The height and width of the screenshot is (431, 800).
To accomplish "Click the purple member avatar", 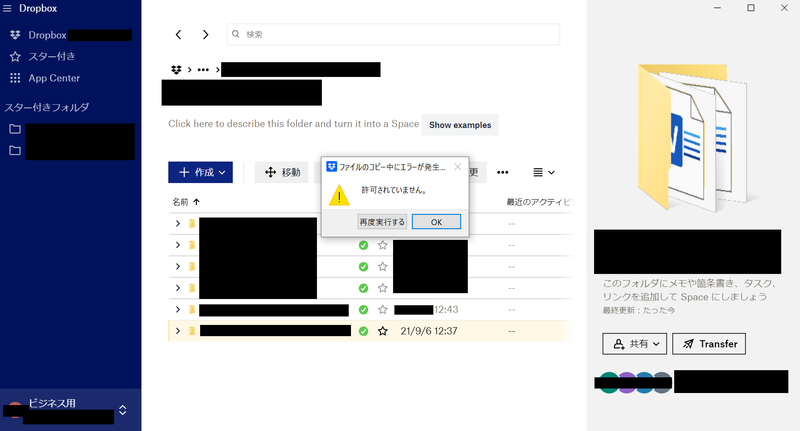I will point(627,383).
